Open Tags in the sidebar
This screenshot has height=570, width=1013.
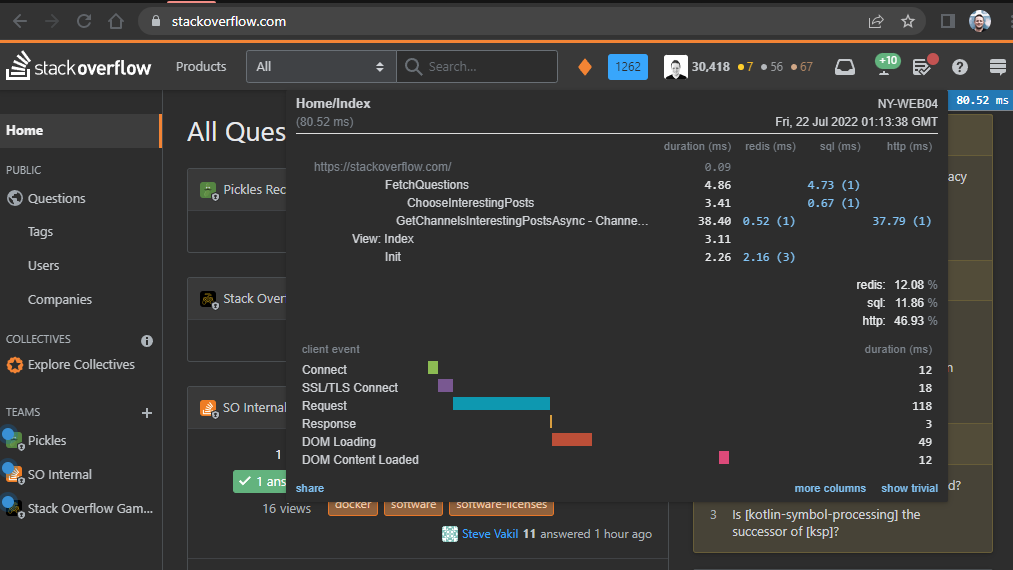40,231
